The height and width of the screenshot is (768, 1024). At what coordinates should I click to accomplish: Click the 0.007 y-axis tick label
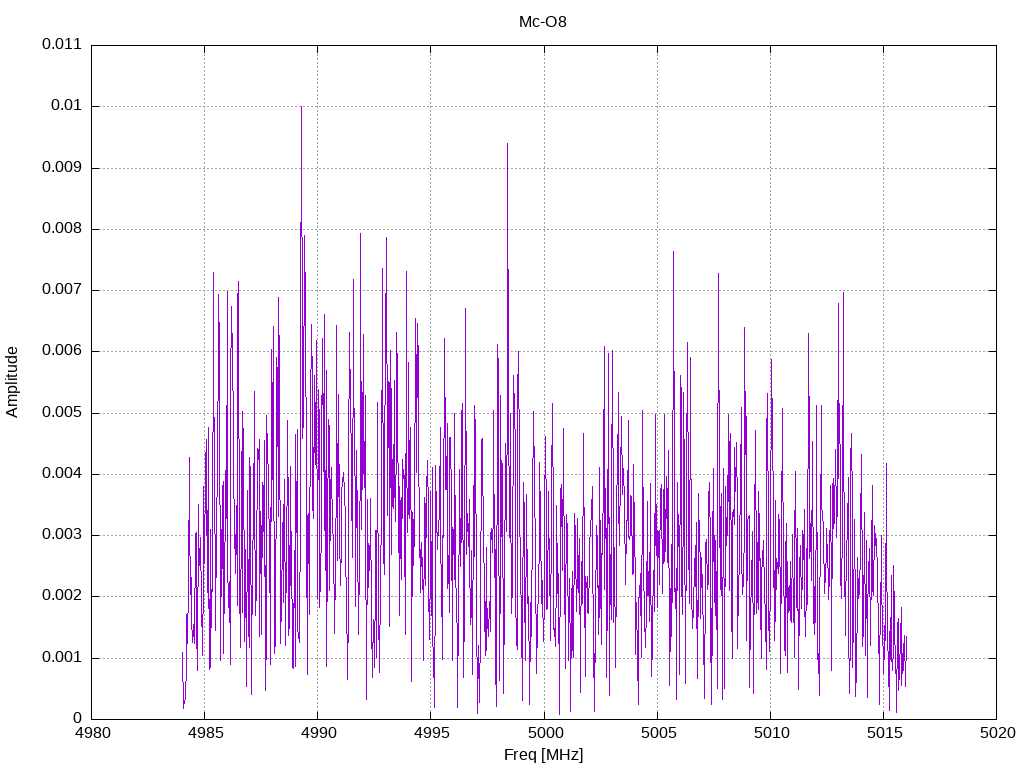(62, 289)
